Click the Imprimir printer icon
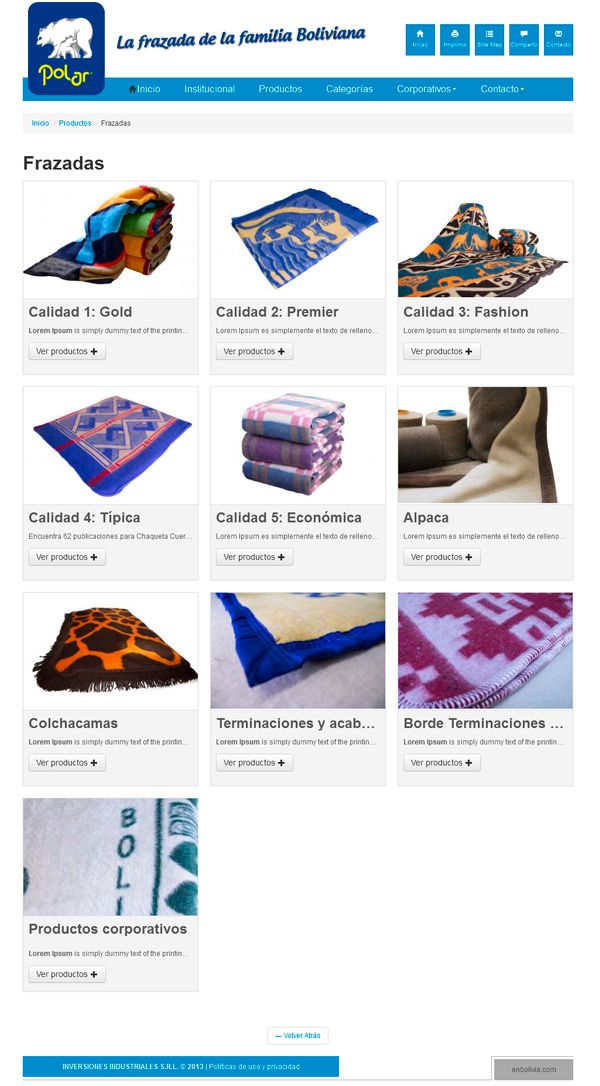 455,39
